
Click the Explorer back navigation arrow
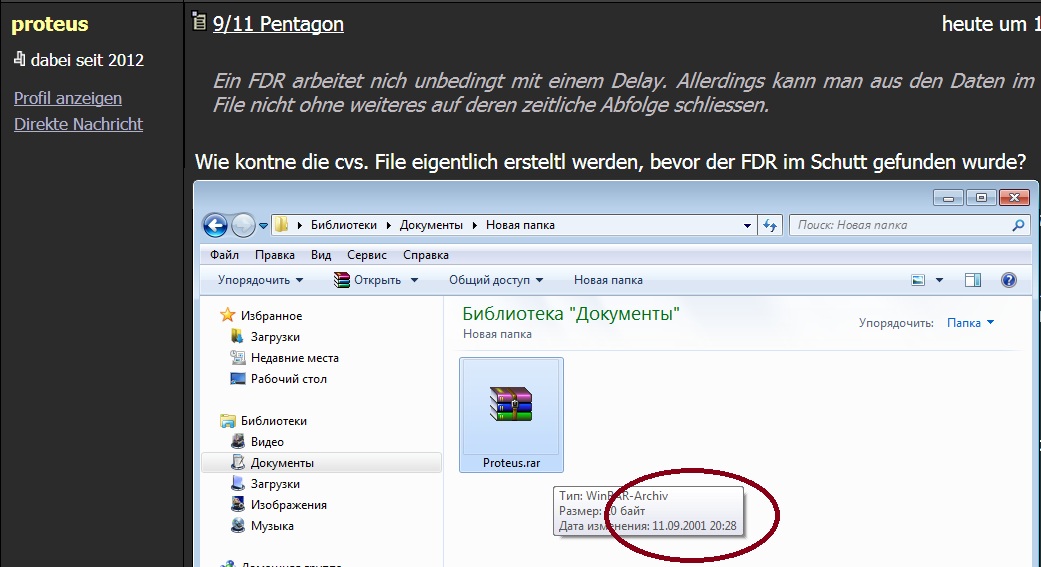(x=215, y=225)
